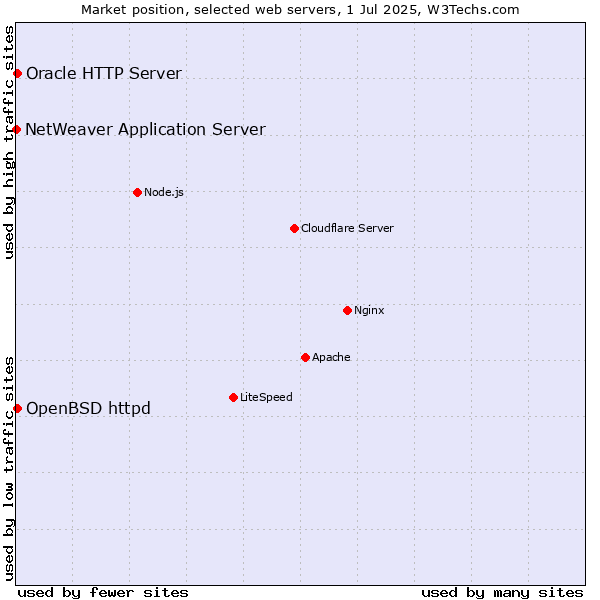Click the Nginx data point marker
Screen dimensions: 600x600
pos(347,310)
